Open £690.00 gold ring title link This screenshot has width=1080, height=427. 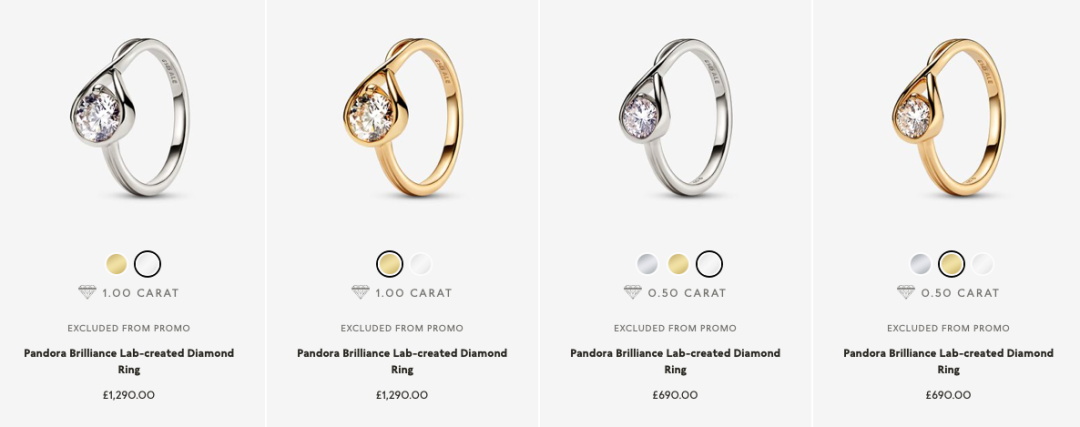pos(948,361)
